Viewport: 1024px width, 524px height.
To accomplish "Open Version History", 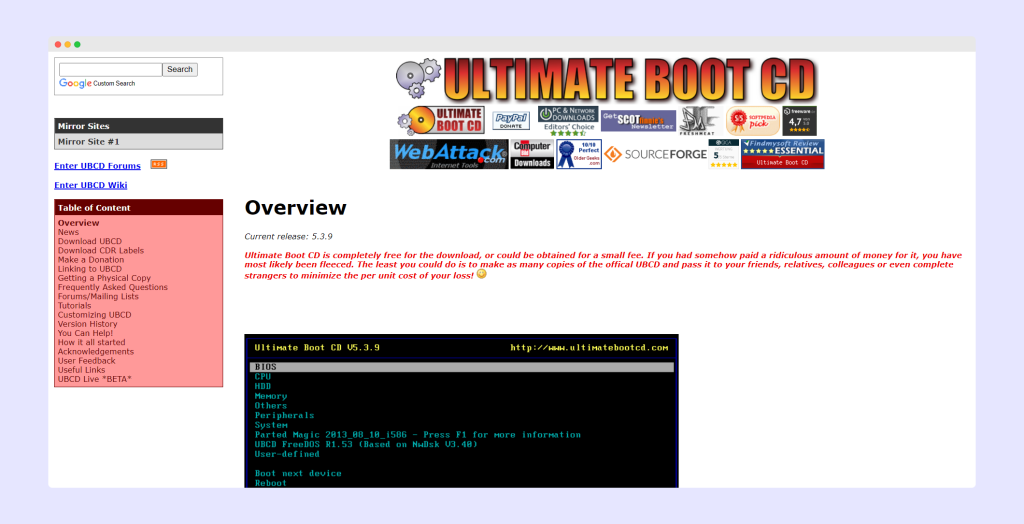I will pyautogui.click(x=88, y=323).
